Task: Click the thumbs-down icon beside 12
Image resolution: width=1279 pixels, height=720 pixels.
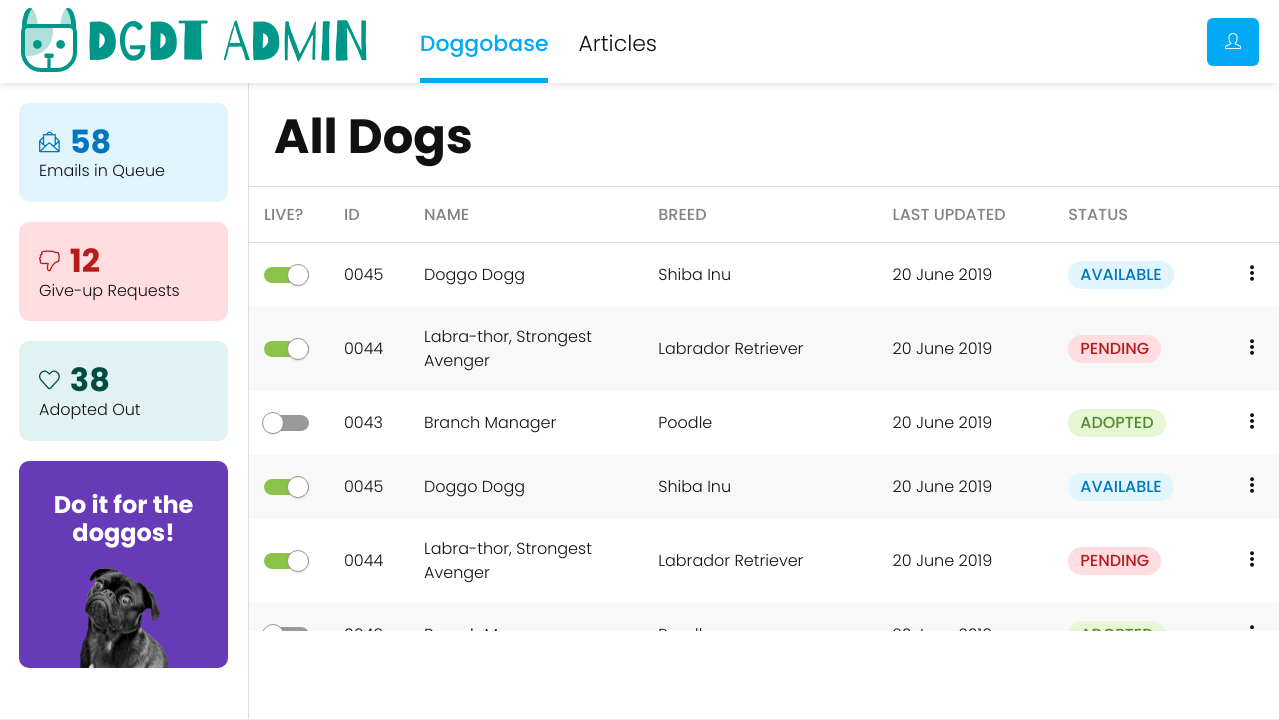Action: tap(49, 261)
